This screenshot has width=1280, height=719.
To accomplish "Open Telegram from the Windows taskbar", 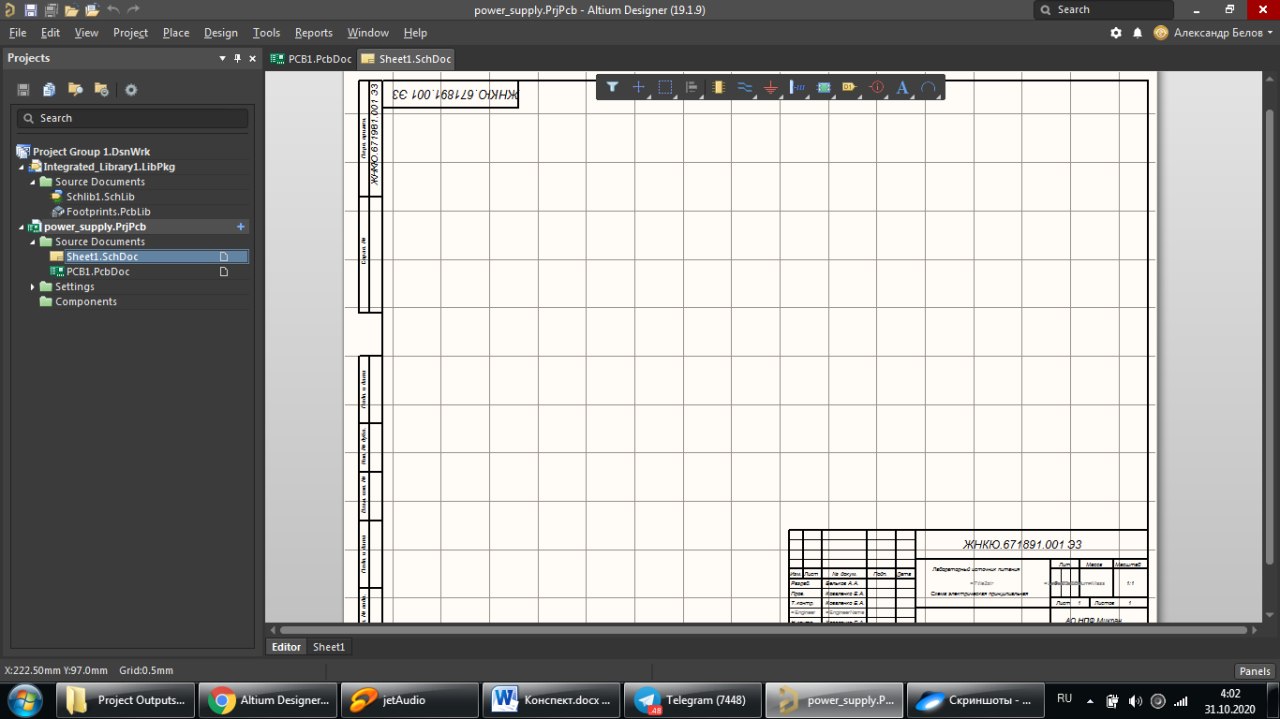I will (x=691, y=700).
